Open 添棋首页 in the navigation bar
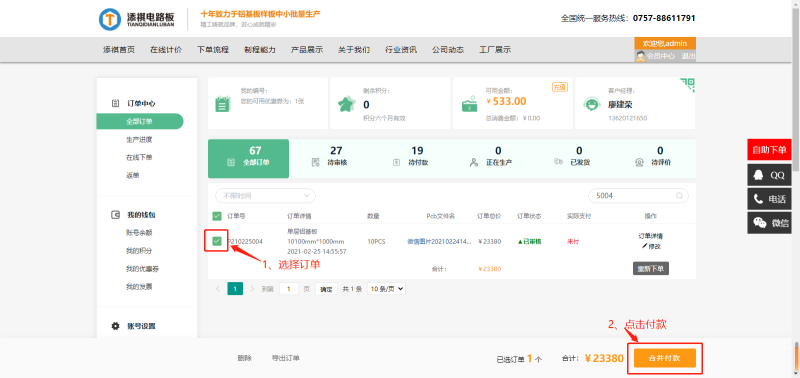 [119, 50]
